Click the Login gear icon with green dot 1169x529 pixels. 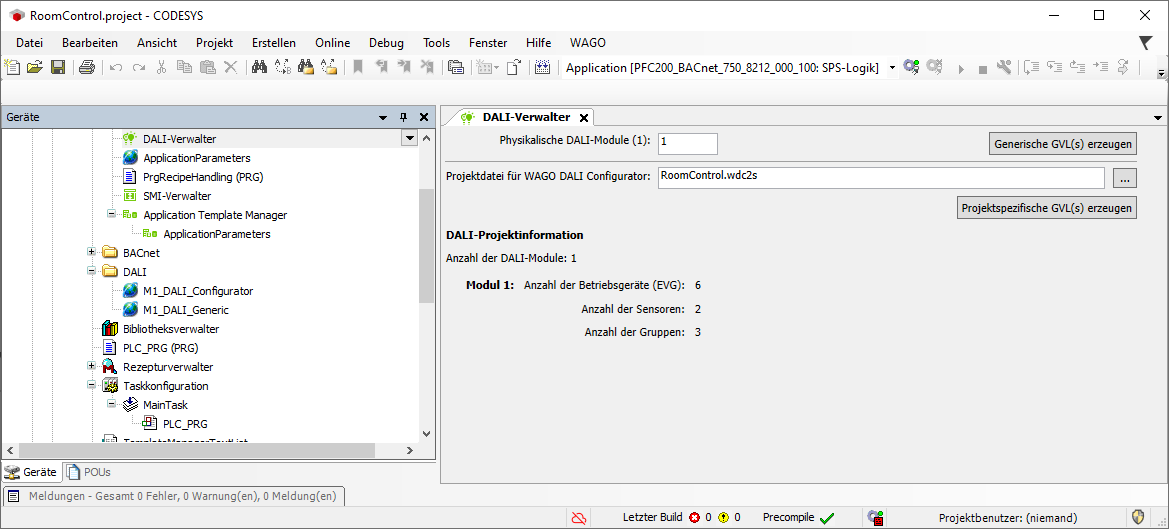point(910,68)
